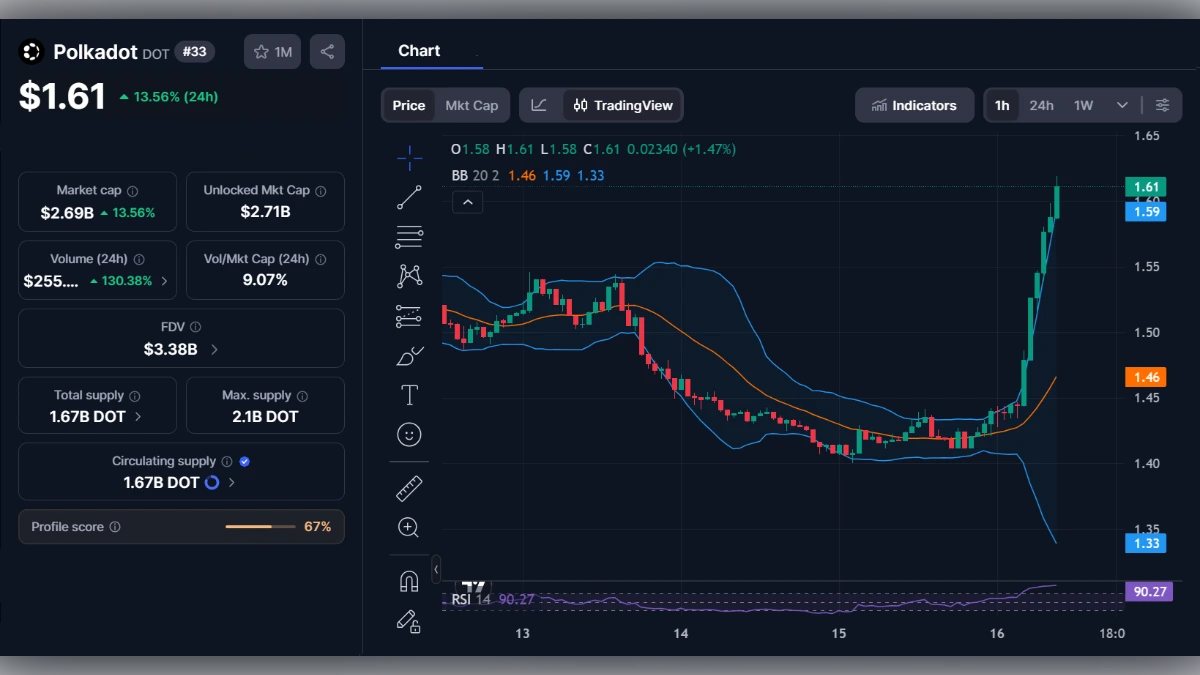This screenshot has height=675, width=1200.
Task: Toggle lock all drawing tools
Action: pos(409,620)
